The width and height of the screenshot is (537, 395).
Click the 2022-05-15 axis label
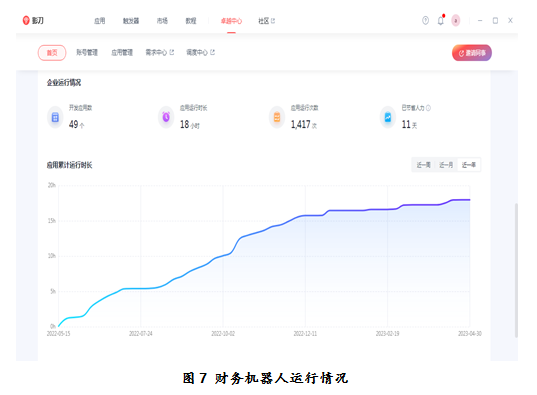click(x=59, y=333)
